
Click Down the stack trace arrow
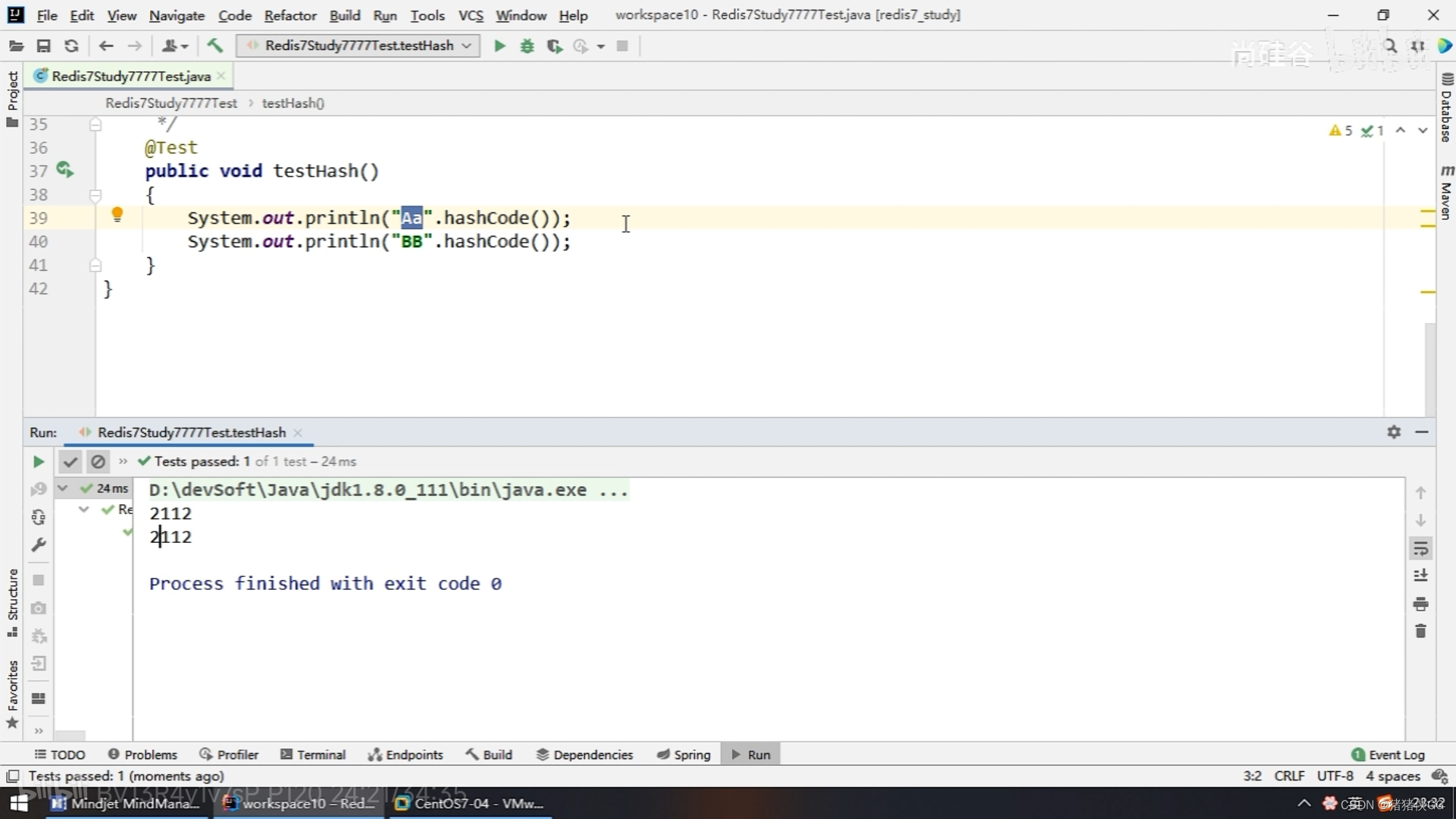coord(1421,520)
